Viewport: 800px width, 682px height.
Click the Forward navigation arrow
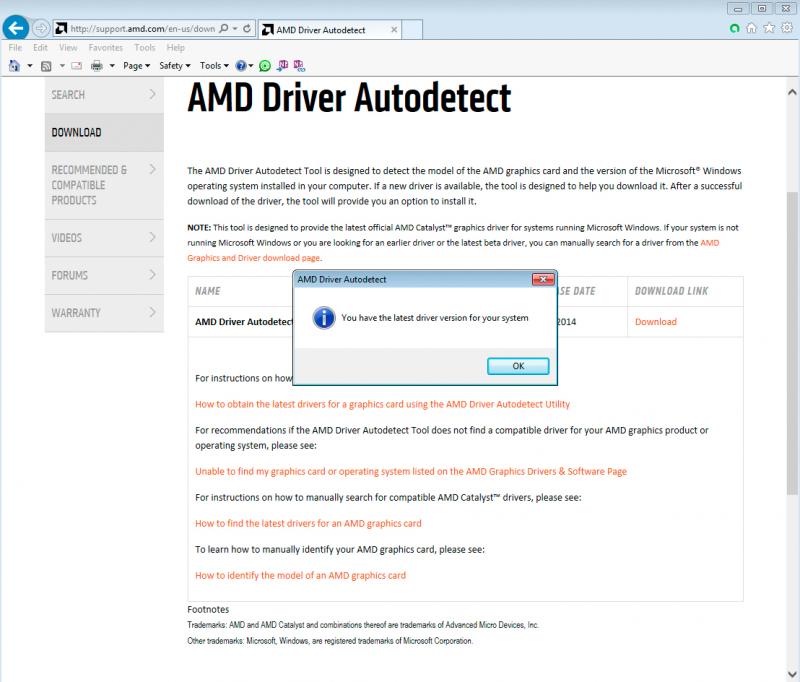41,28
